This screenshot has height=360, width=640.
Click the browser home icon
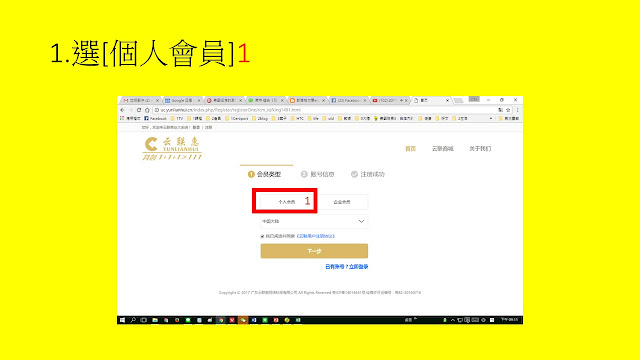[147, 110]
